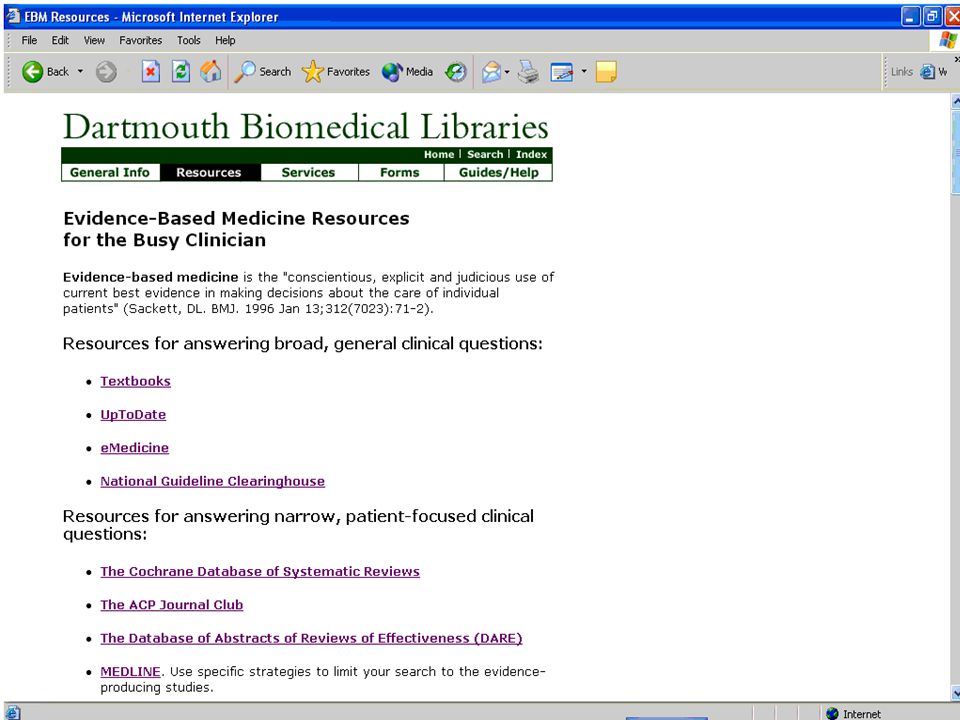Click the Mail envelope icon
Image resolution: width=960 pixels, height=720 pixels.
(x=491, y=72)
